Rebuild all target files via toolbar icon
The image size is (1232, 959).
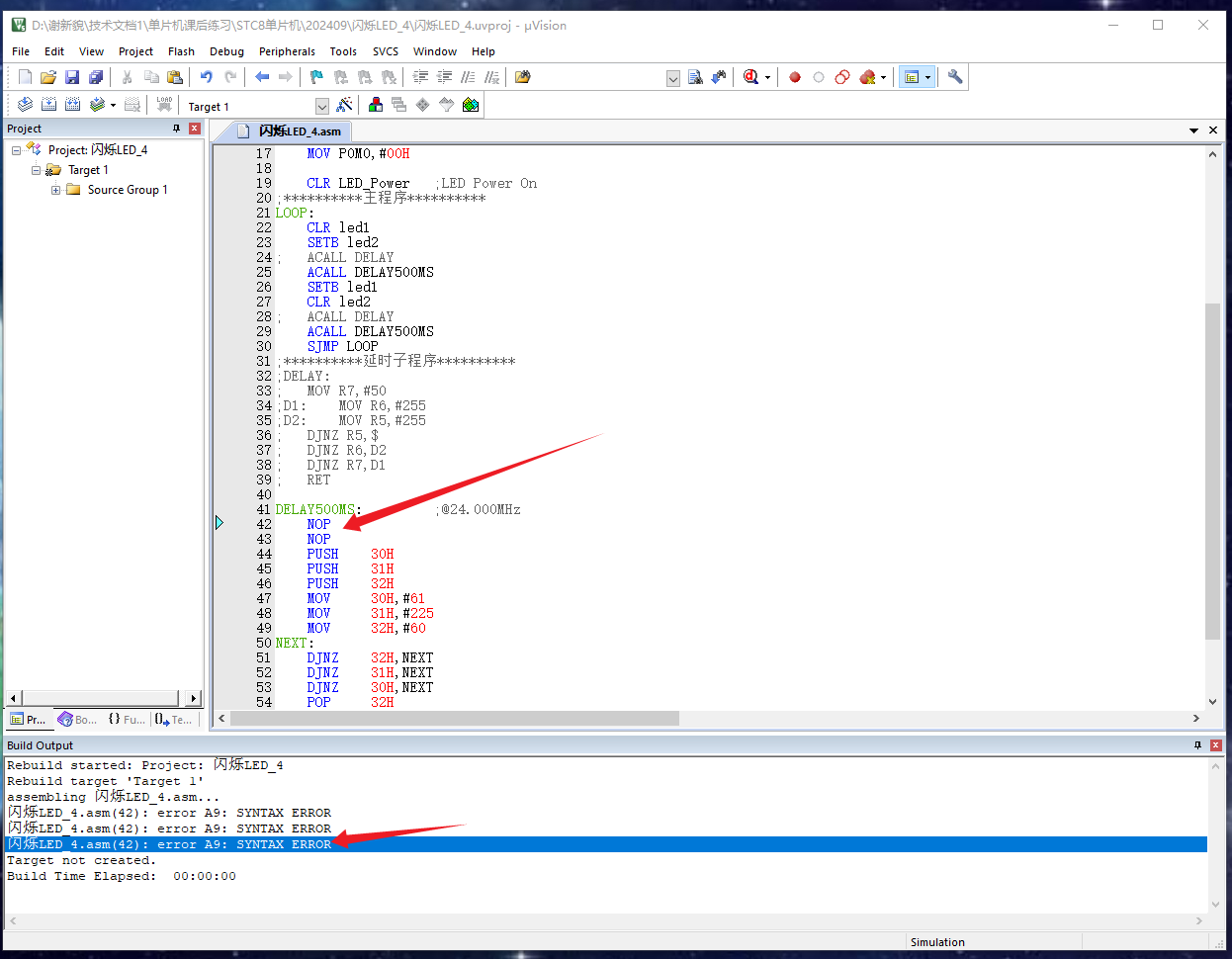tap(72, 105)
